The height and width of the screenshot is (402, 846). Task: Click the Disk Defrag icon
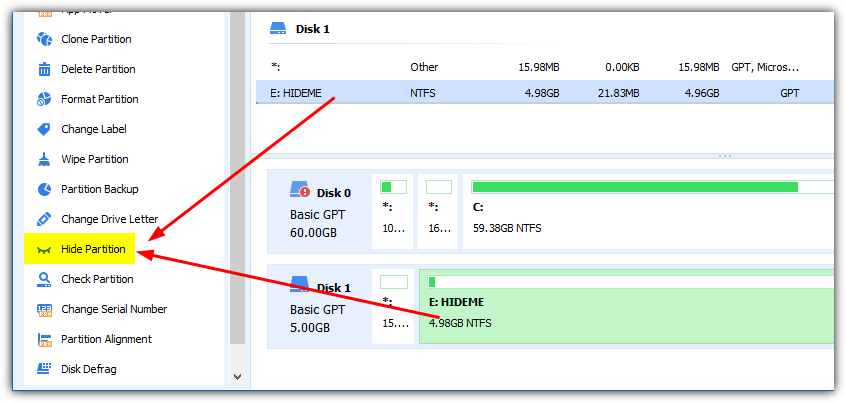(44, 369)
